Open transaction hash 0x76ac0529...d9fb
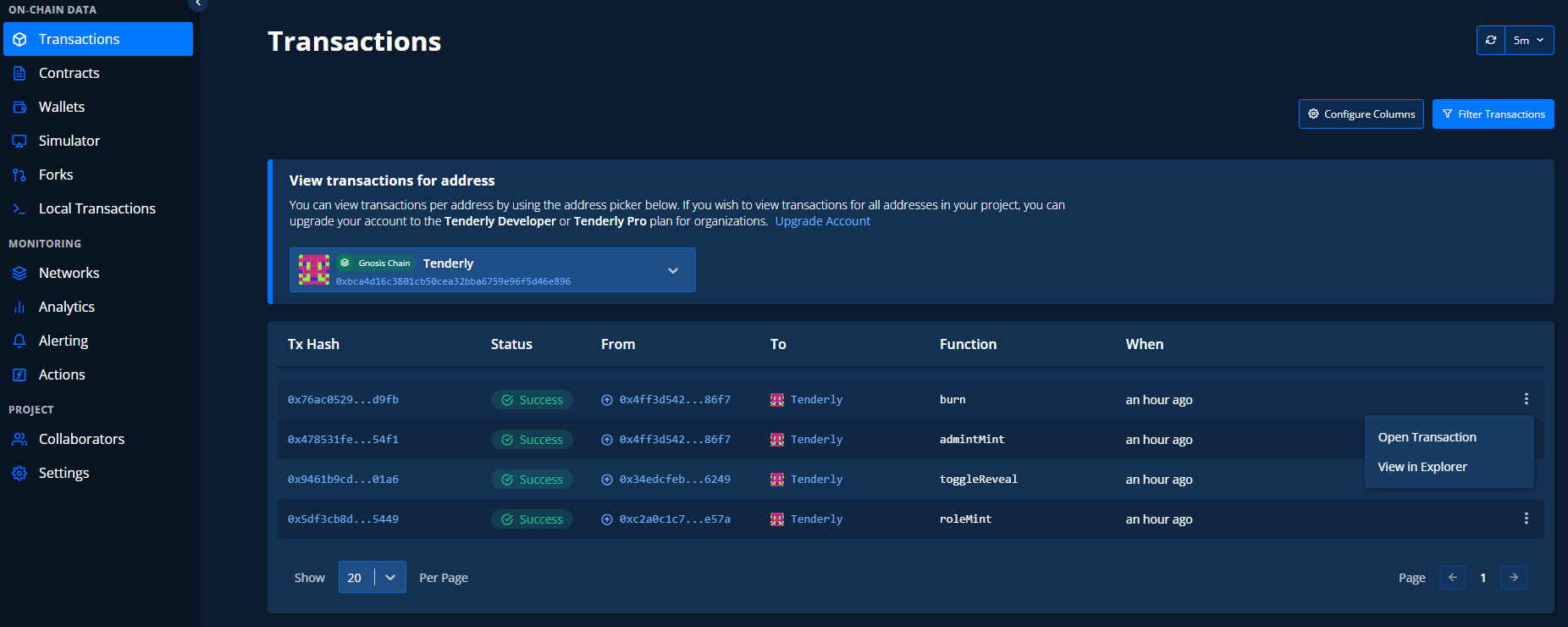The image size is (1568, 627). pyautogui.click(x=343, y=399)
